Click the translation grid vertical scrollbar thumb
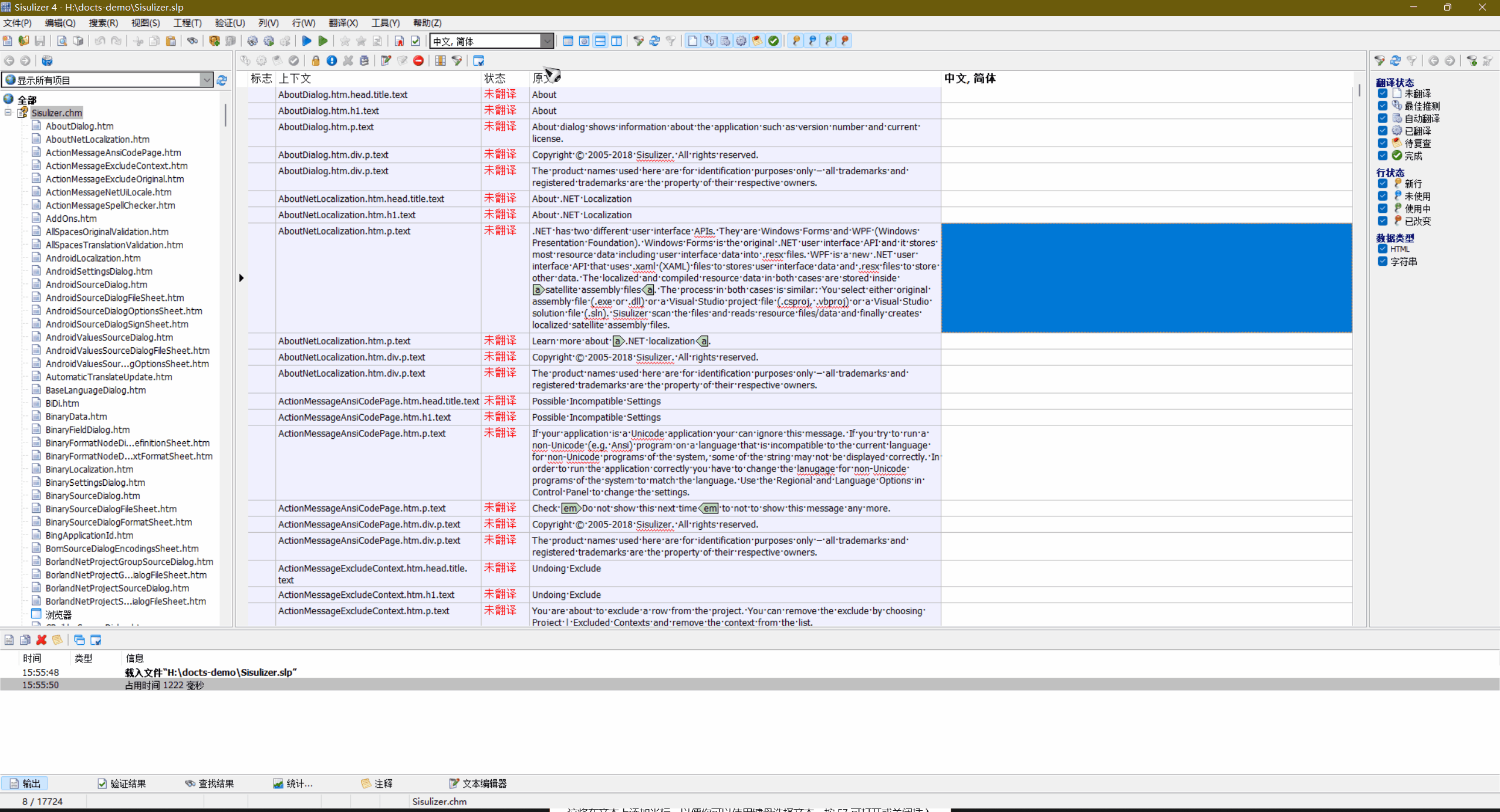Screen dimensions: 1500x812 coord(1359,90)
